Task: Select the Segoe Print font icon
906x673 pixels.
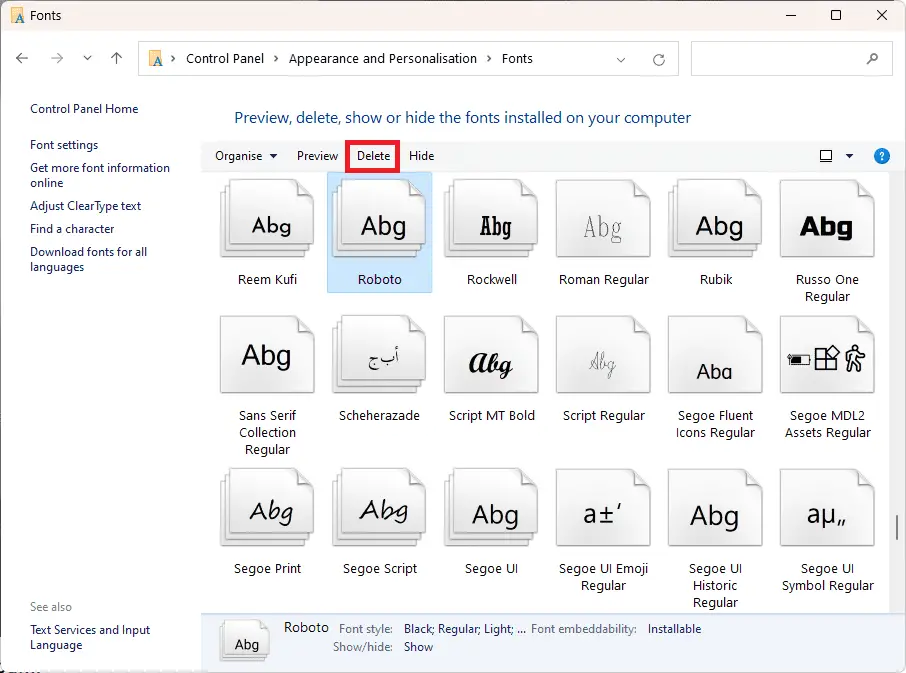Action: coord(267,508)
